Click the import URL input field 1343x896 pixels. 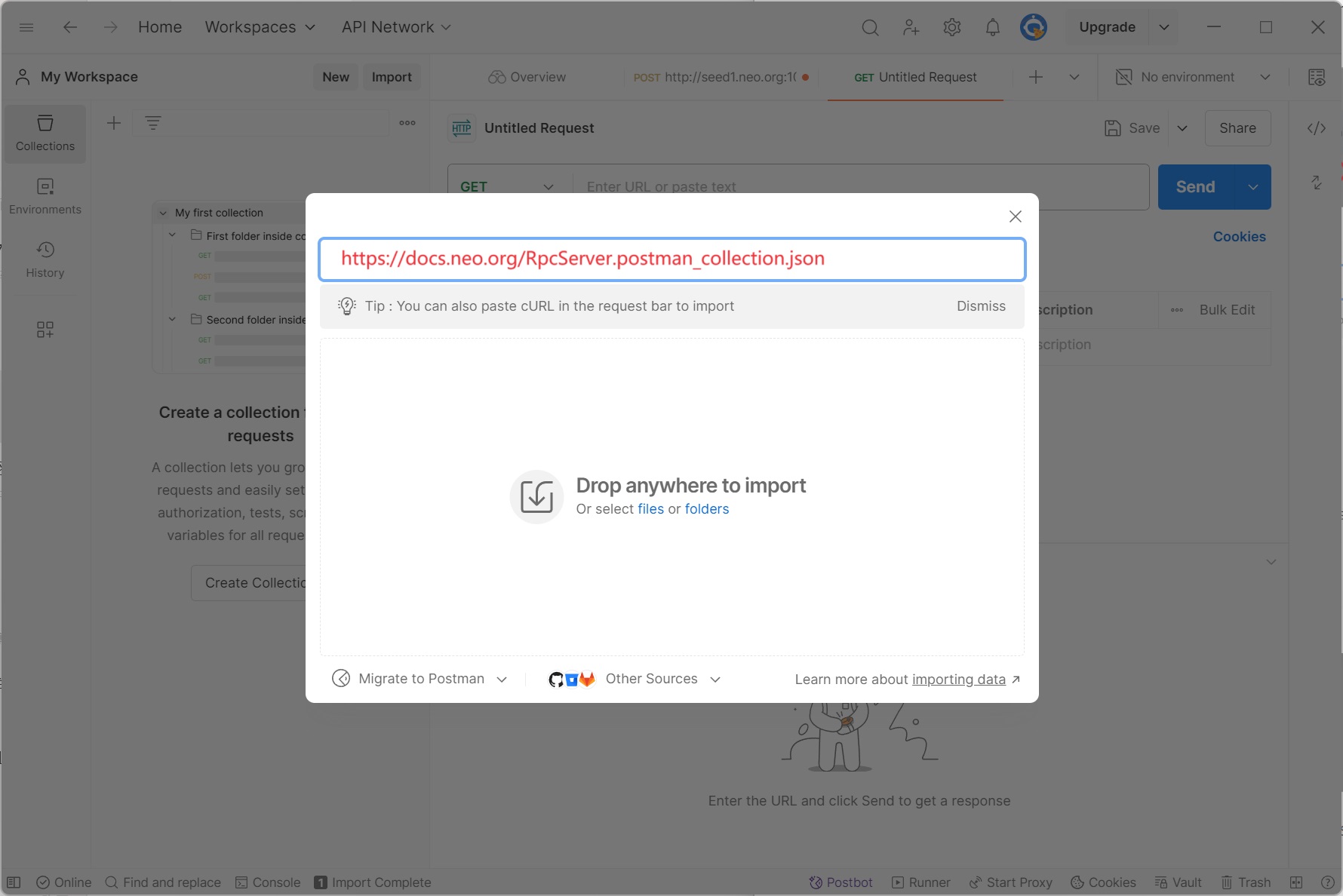click(x=671, y=259)
